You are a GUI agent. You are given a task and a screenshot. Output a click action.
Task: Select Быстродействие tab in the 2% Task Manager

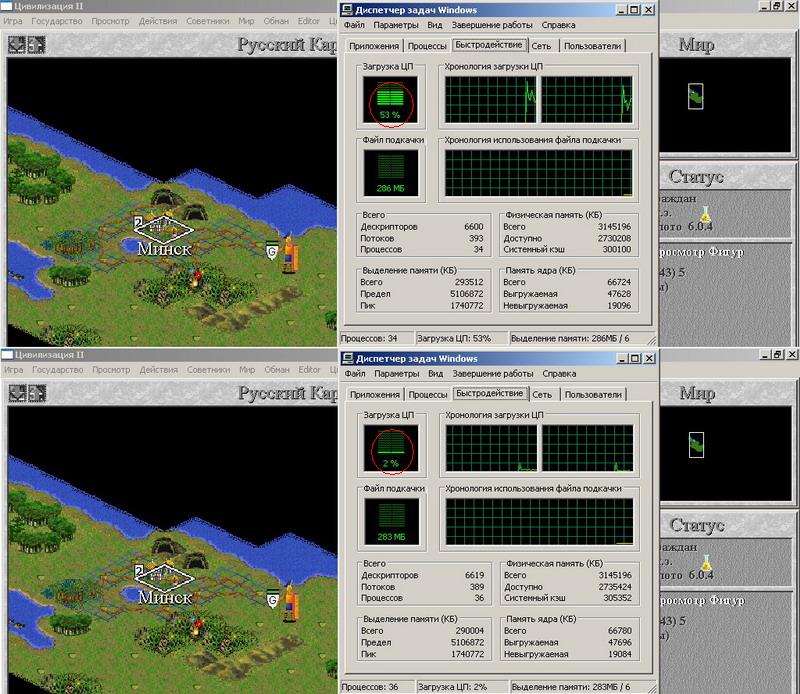[x=489, y=393]
